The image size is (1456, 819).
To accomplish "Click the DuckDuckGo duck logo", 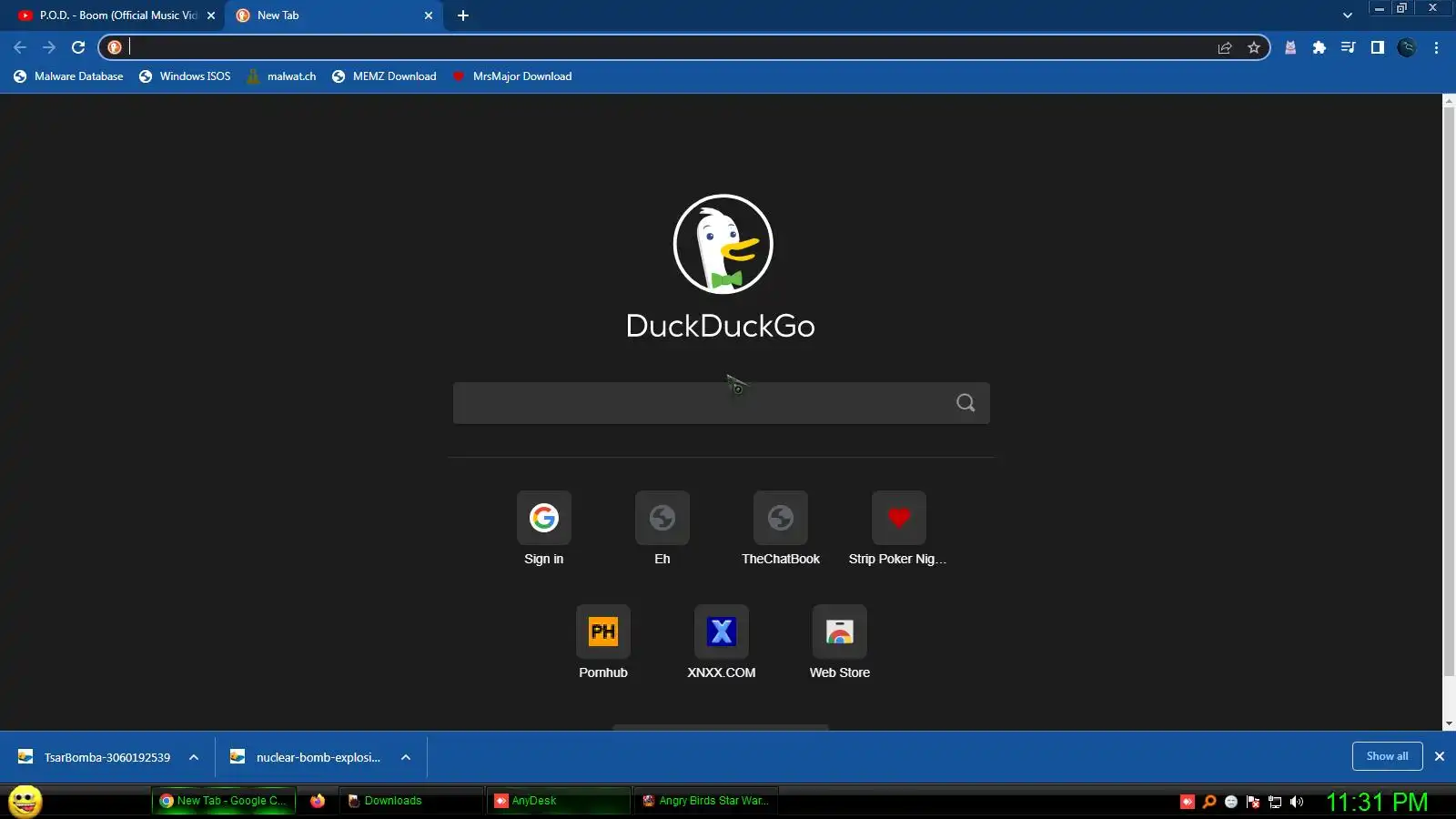I will 723,244.
